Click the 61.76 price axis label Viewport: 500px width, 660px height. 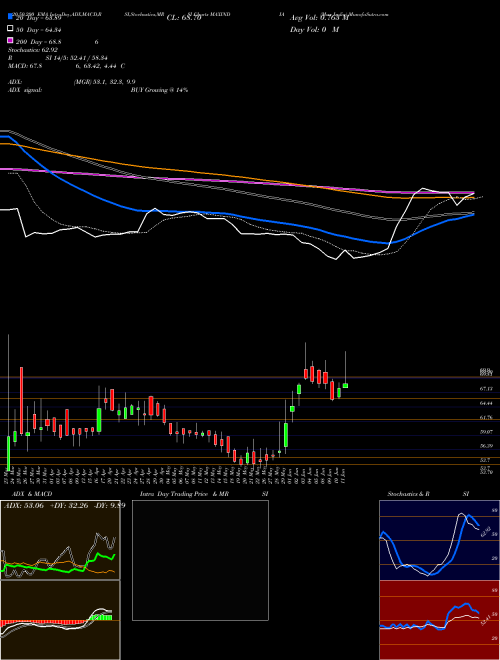pyautogui.click(x=486, y=418)
